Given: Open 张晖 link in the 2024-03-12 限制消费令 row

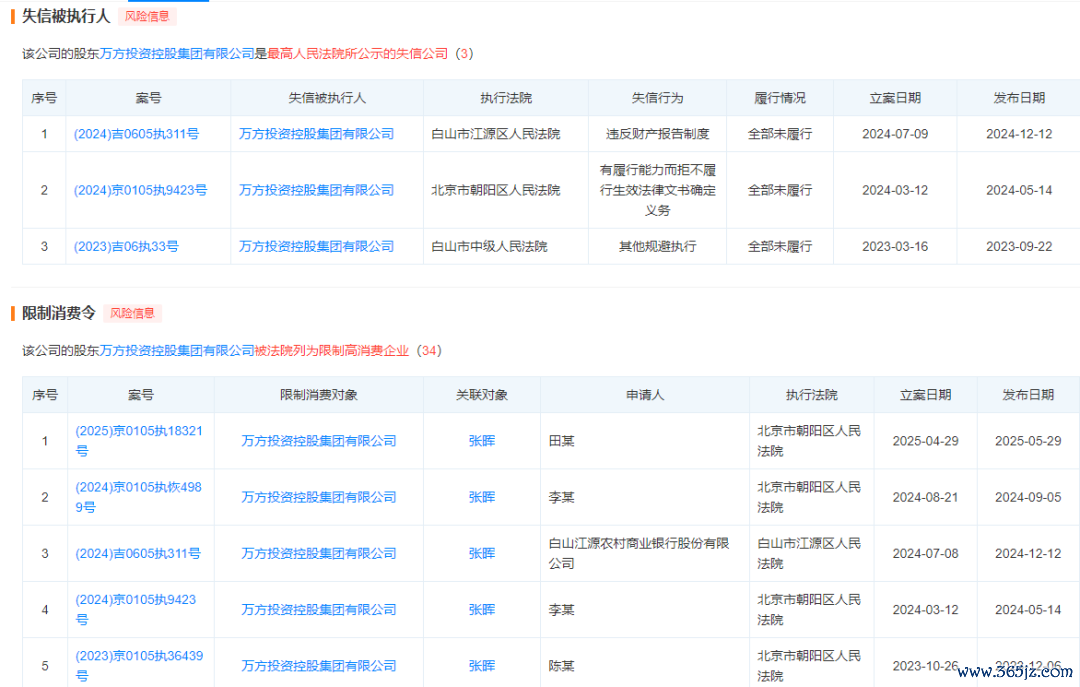Looking at the screenshot, I should pyautogui.click(x=481, y=610).
